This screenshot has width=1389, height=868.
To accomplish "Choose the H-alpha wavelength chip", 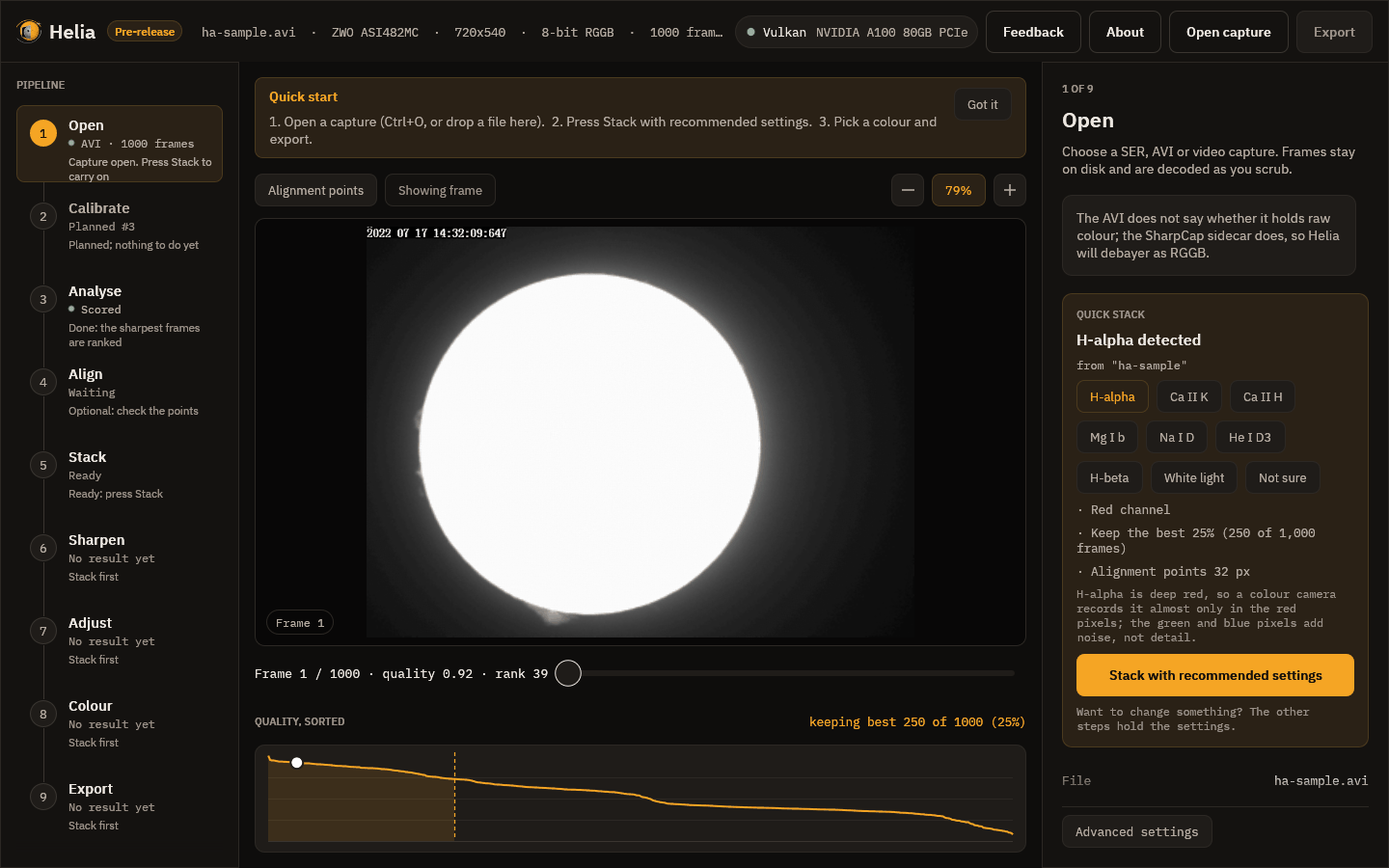I will (1112, 396).
